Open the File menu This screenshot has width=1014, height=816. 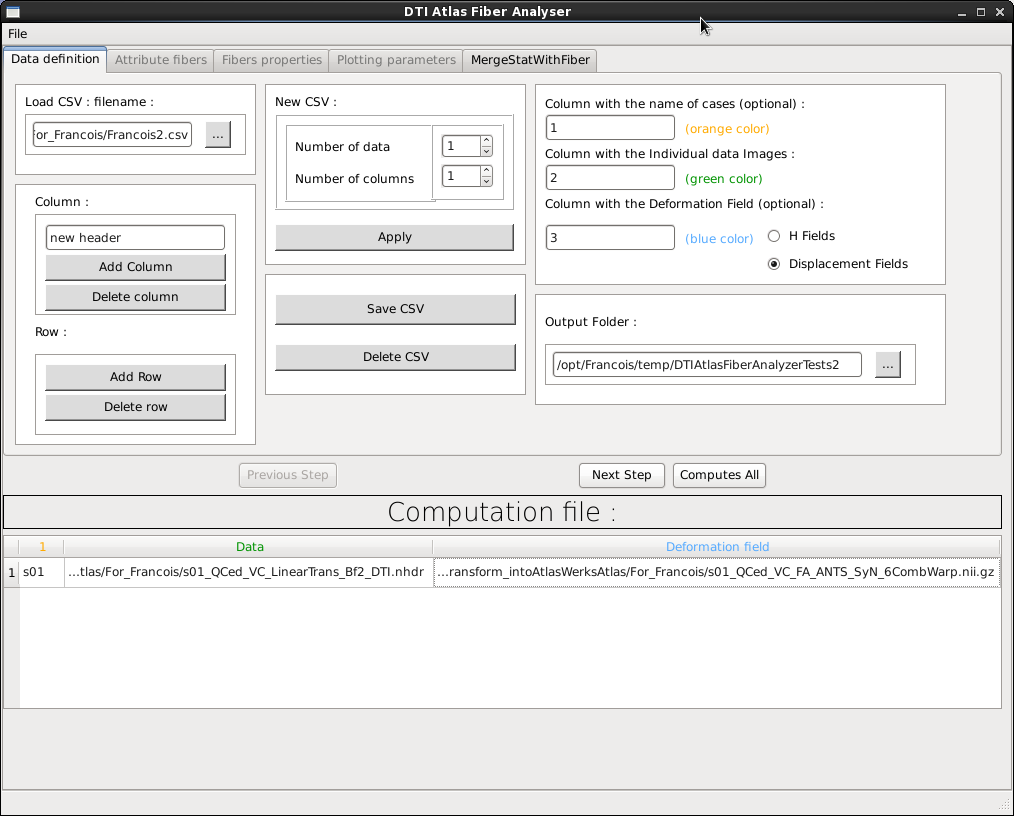pos(18,34)
